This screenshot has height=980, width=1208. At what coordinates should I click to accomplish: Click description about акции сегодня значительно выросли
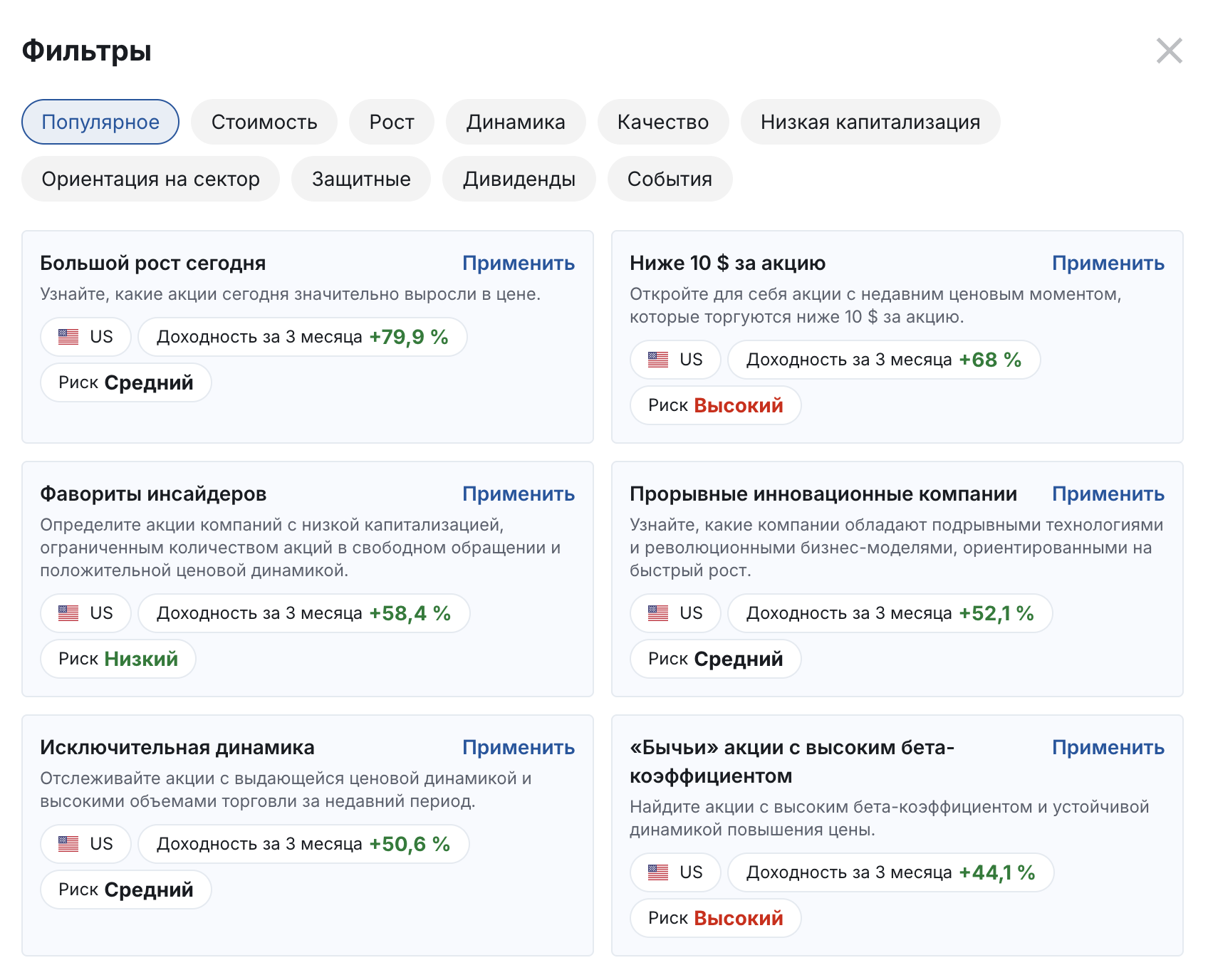[290, 294]
